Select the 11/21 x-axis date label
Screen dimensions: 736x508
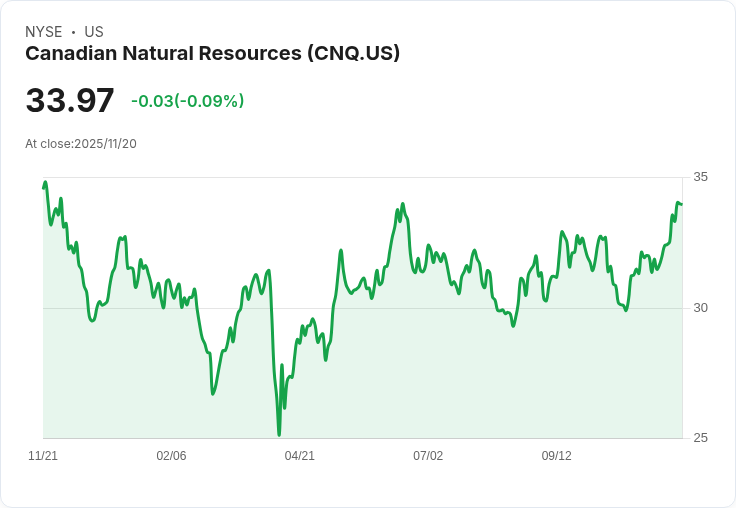[x=43, y=456]
